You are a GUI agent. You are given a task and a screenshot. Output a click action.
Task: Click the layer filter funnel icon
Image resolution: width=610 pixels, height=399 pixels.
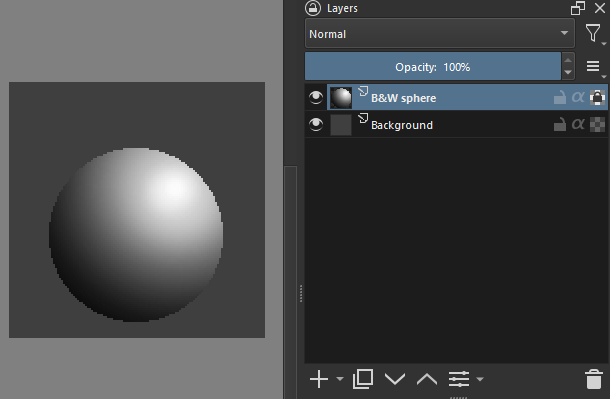coord(593,33)
